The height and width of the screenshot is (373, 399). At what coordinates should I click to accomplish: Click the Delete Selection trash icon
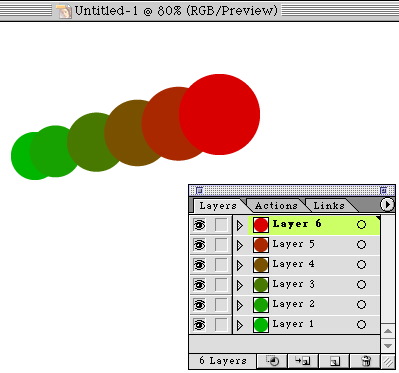pos(366,361)
